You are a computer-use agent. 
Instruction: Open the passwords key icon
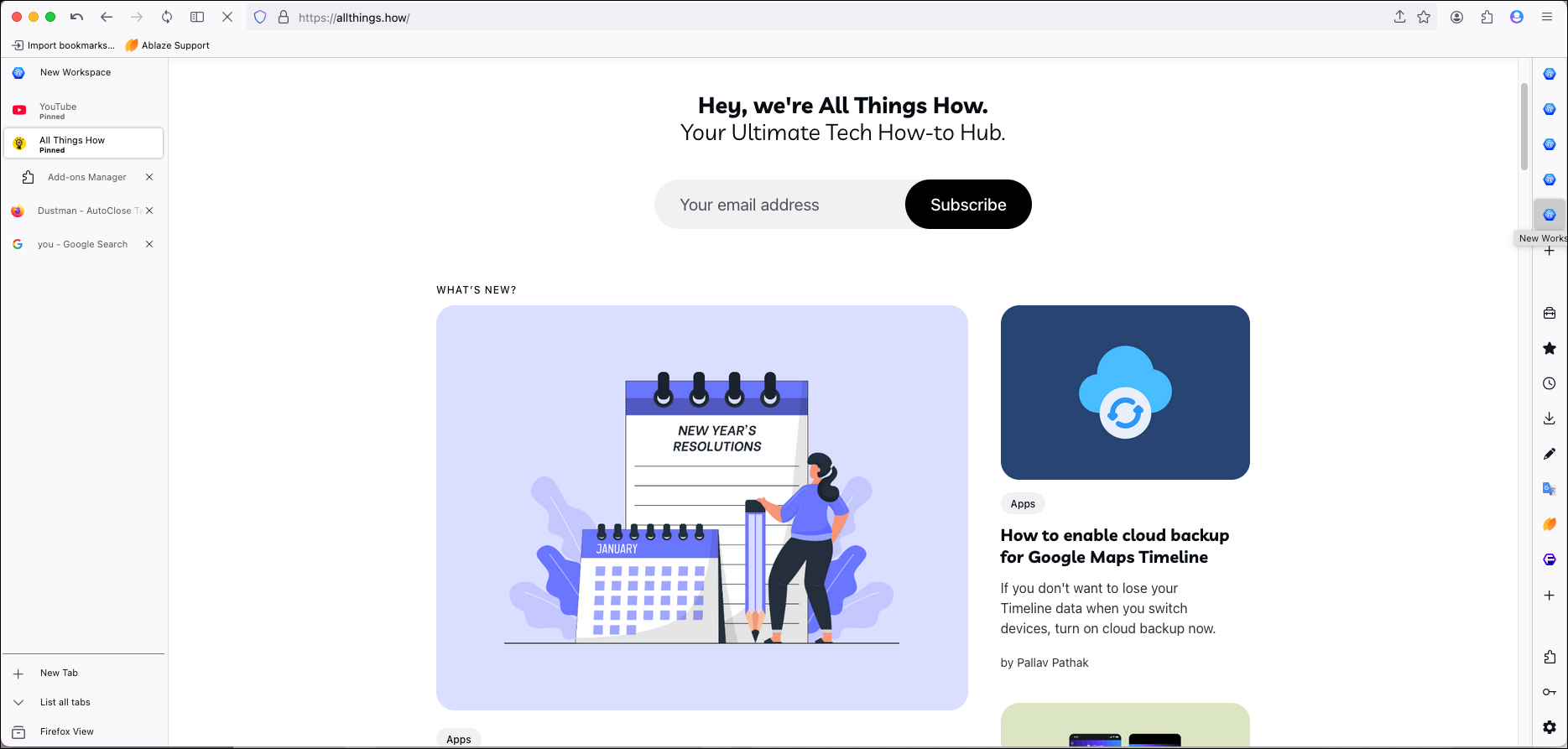tap(1549, 692)
